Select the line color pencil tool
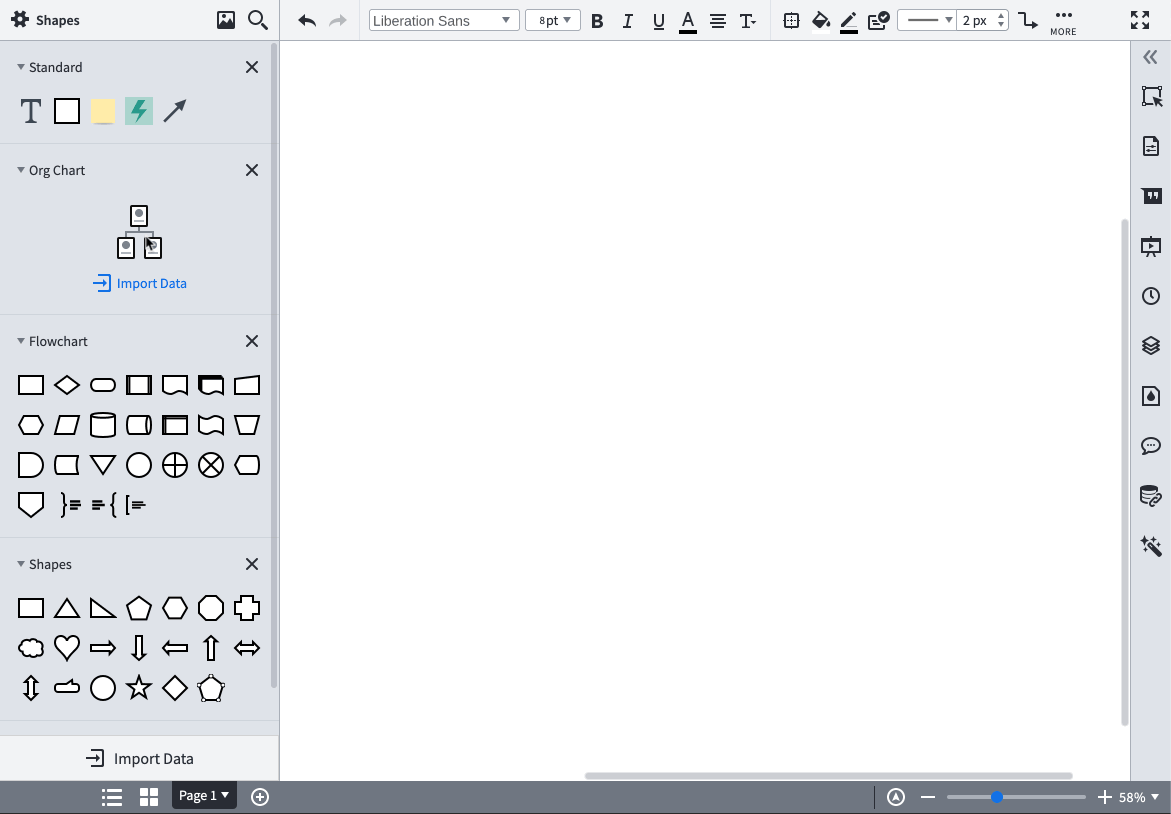 click(x=848, y=20)
